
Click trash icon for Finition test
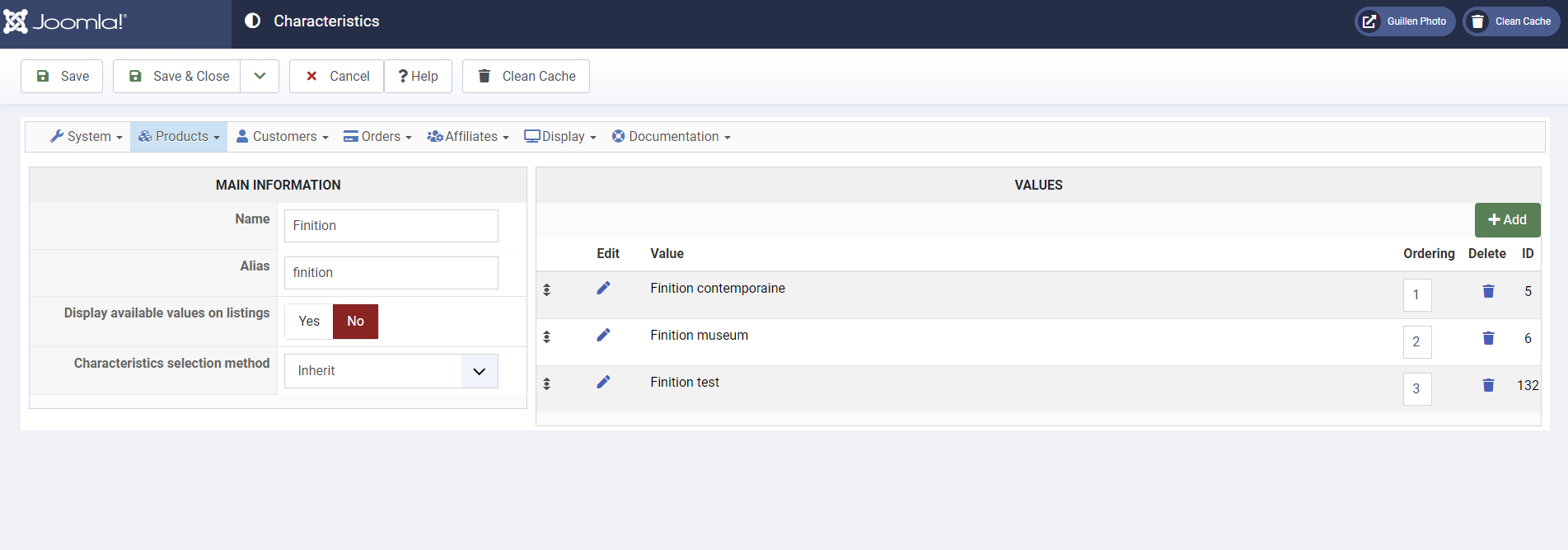tap(1488, 385)
